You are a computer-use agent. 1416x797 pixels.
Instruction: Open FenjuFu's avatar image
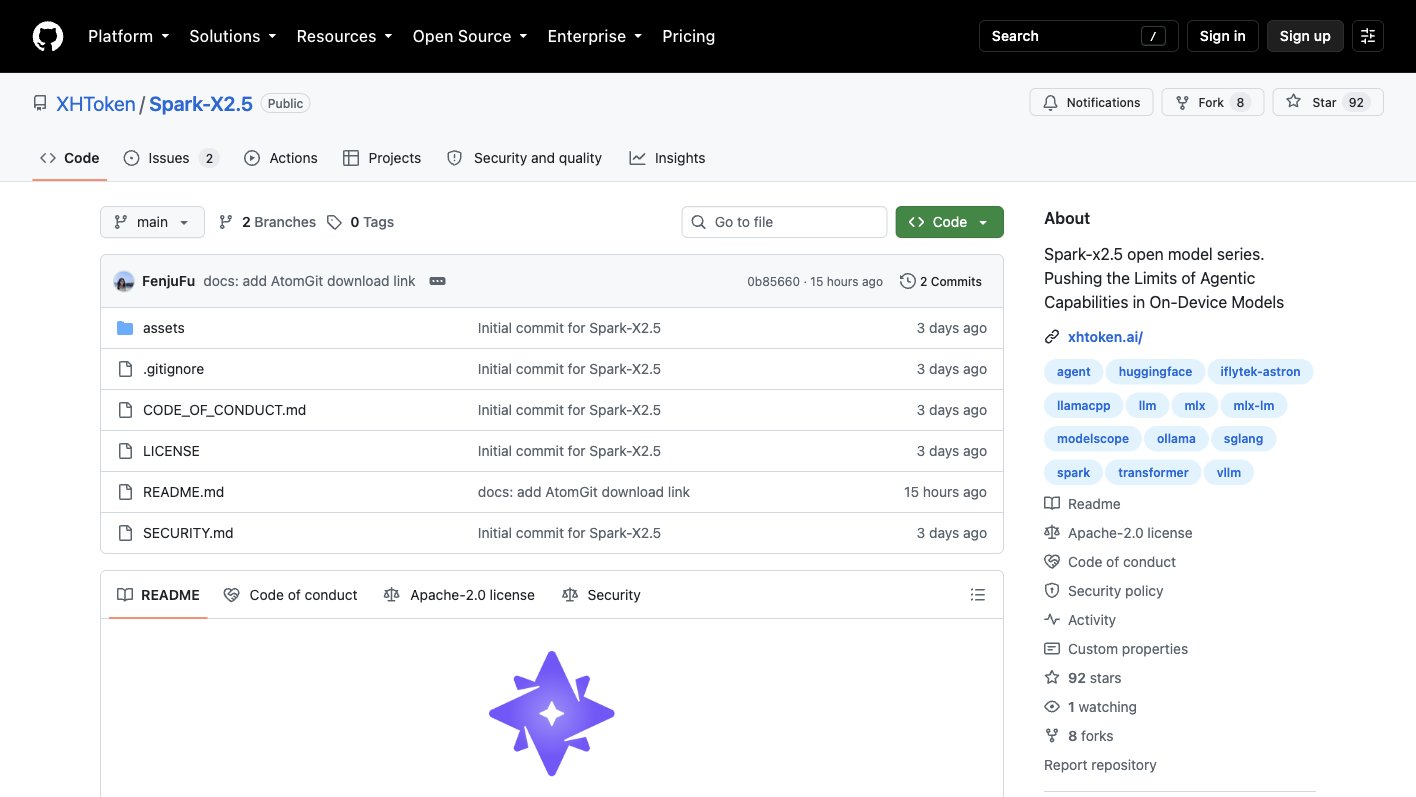[124, 281]
